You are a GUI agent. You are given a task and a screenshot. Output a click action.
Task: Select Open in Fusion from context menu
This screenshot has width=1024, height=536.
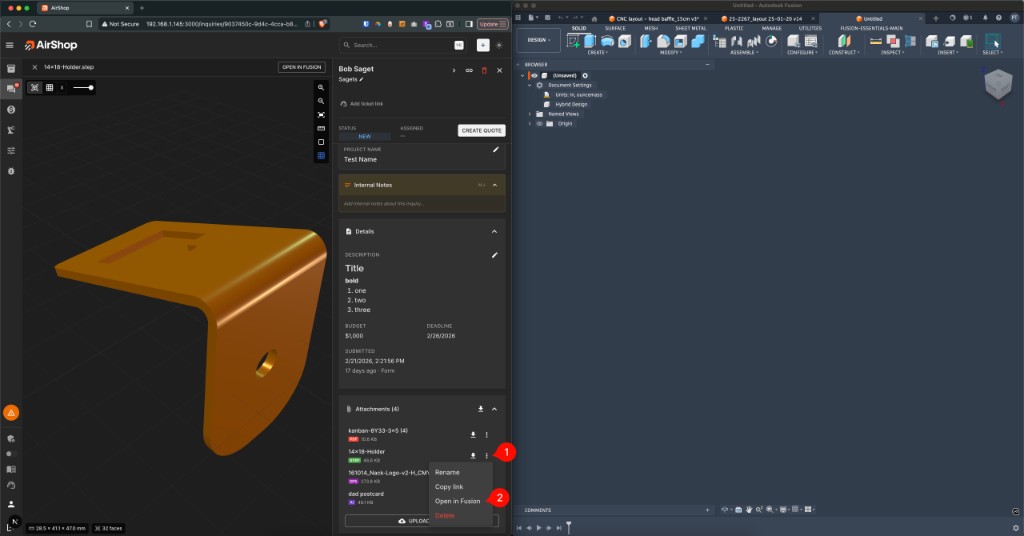(x=457, y=501)
